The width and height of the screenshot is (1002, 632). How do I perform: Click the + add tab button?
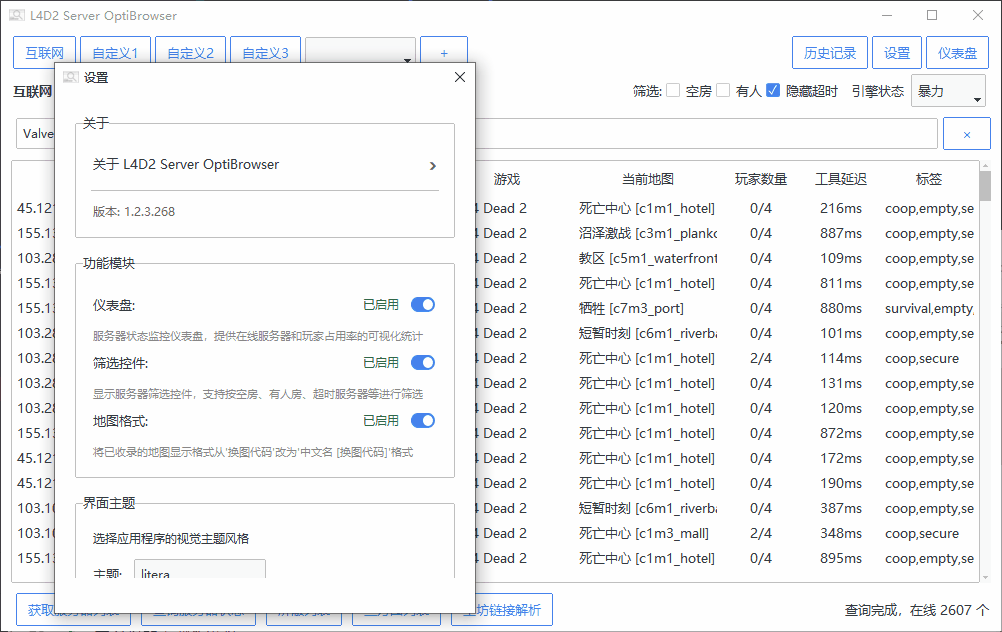[x=443, y=53]
